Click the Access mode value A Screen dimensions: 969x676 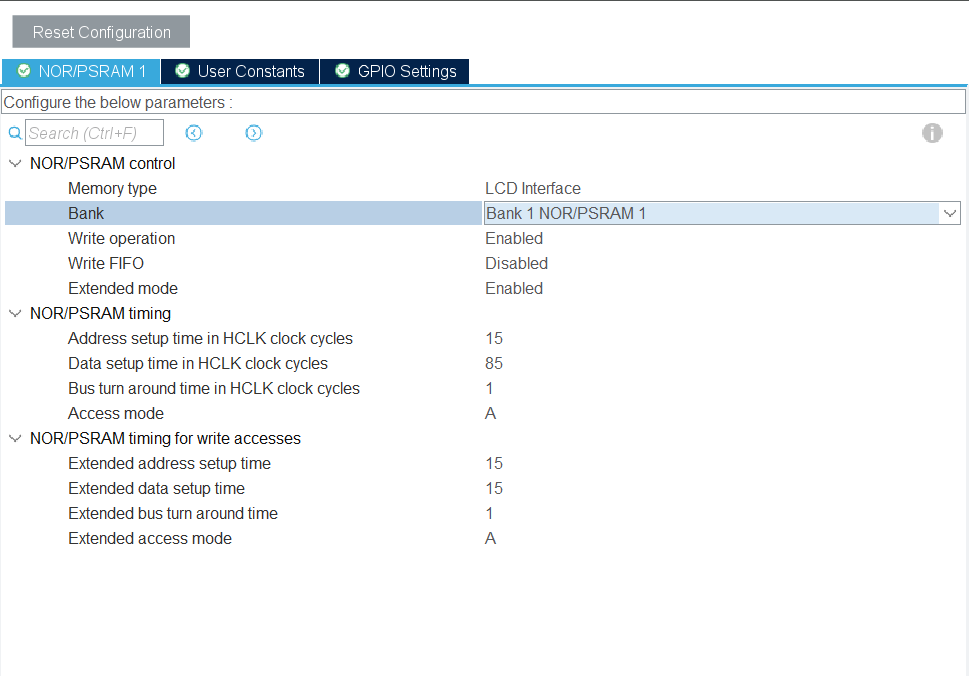(491, 413)
